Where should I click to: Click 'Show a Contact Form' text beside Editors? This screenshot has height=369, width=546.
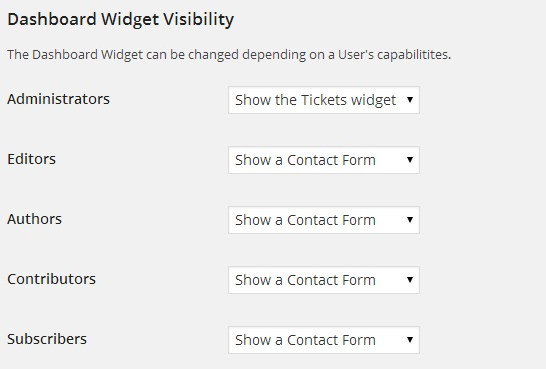coord(305,160)
